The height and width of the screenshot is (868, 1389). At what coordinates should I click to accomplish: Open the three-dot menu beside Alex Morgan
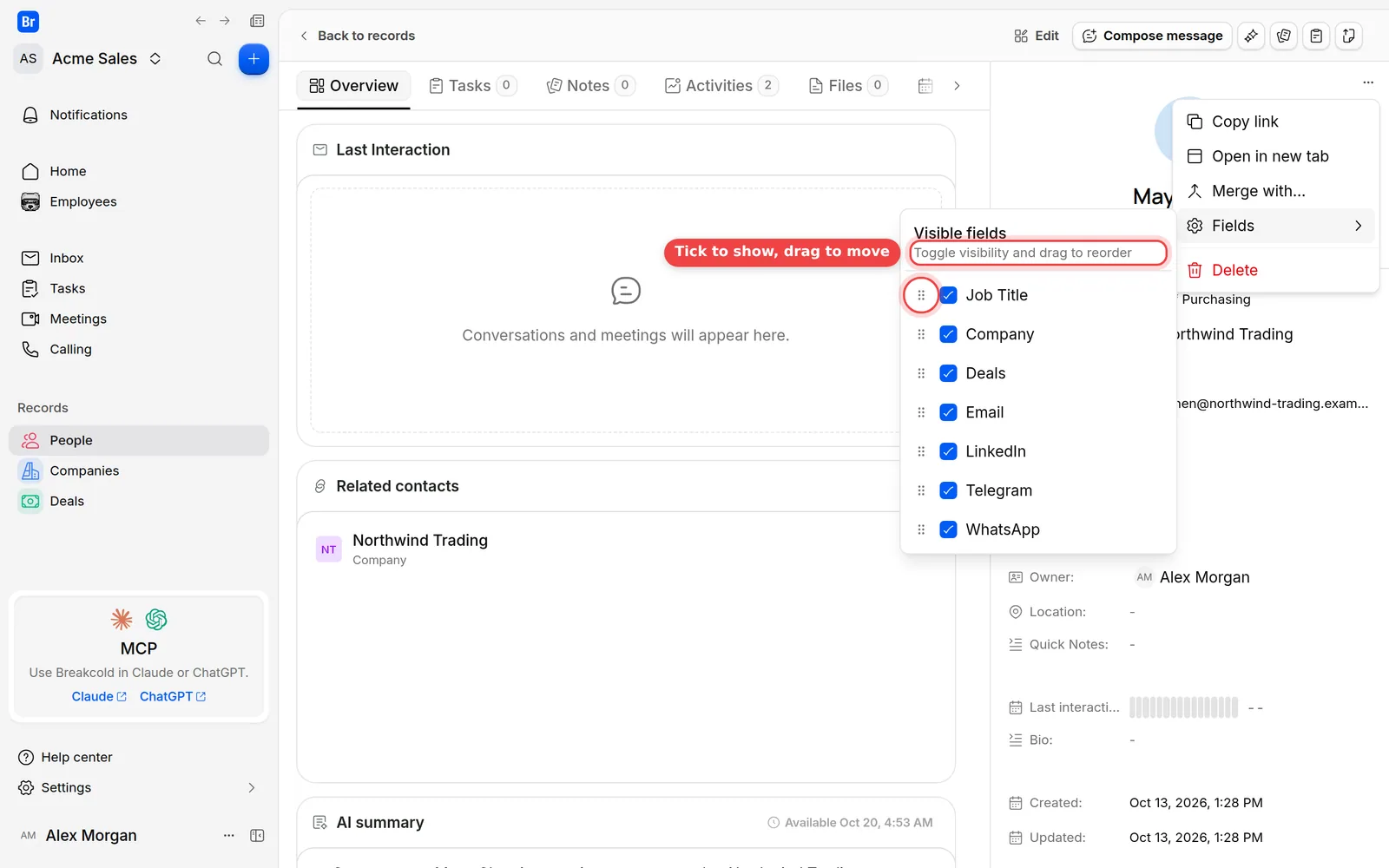tap(229, 835)
